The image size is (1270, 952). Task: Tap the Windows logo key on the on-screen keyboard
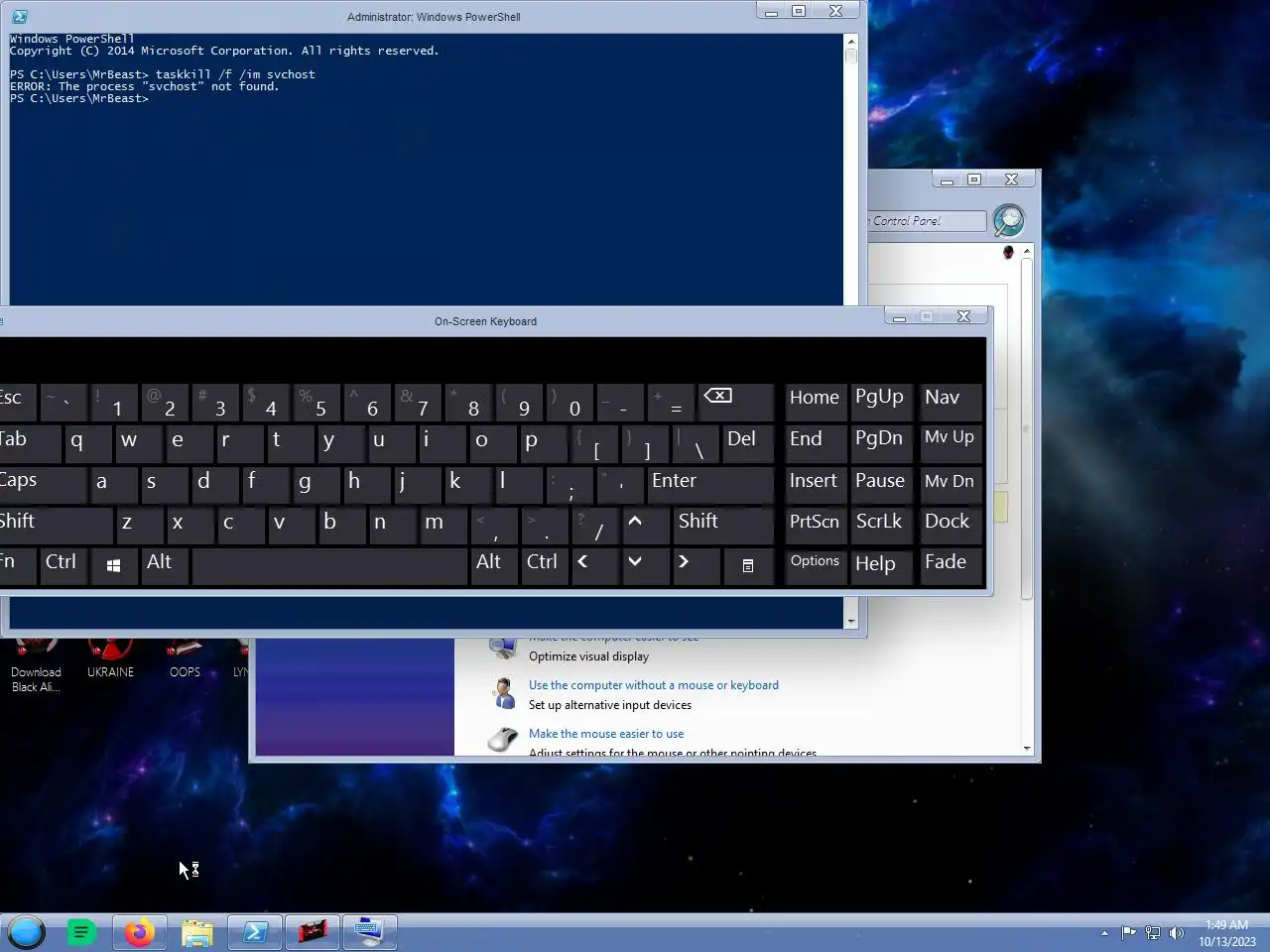pos(113,565)
